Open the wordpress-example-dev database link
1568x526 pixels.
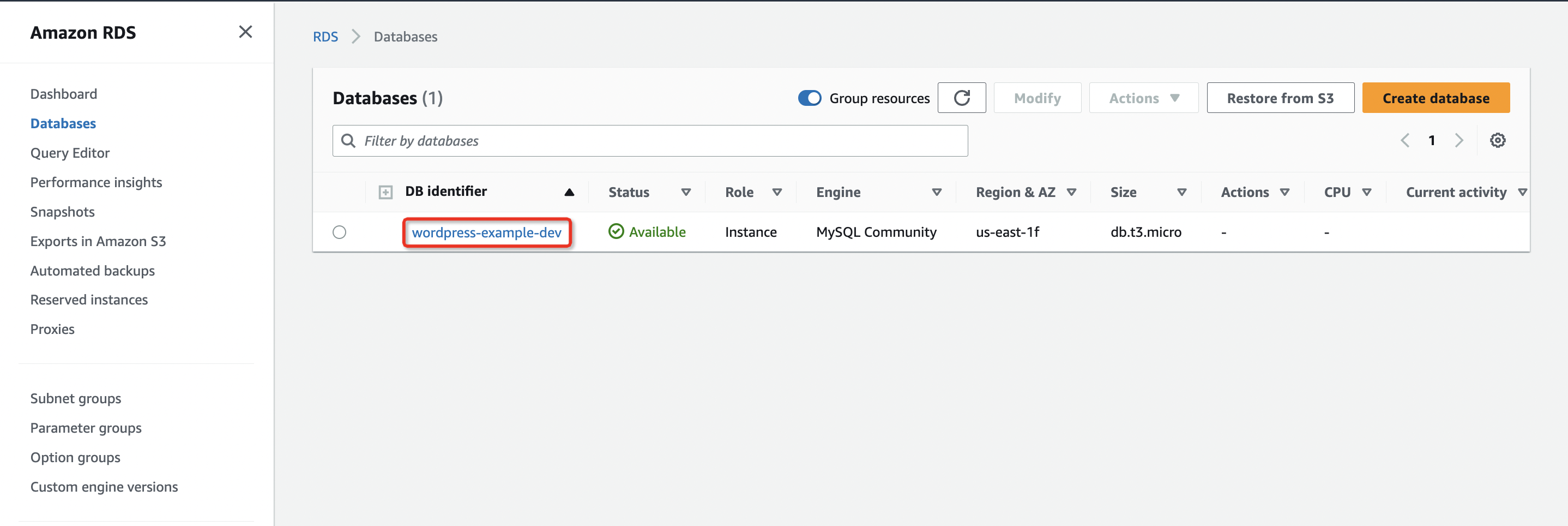(486, 232)
